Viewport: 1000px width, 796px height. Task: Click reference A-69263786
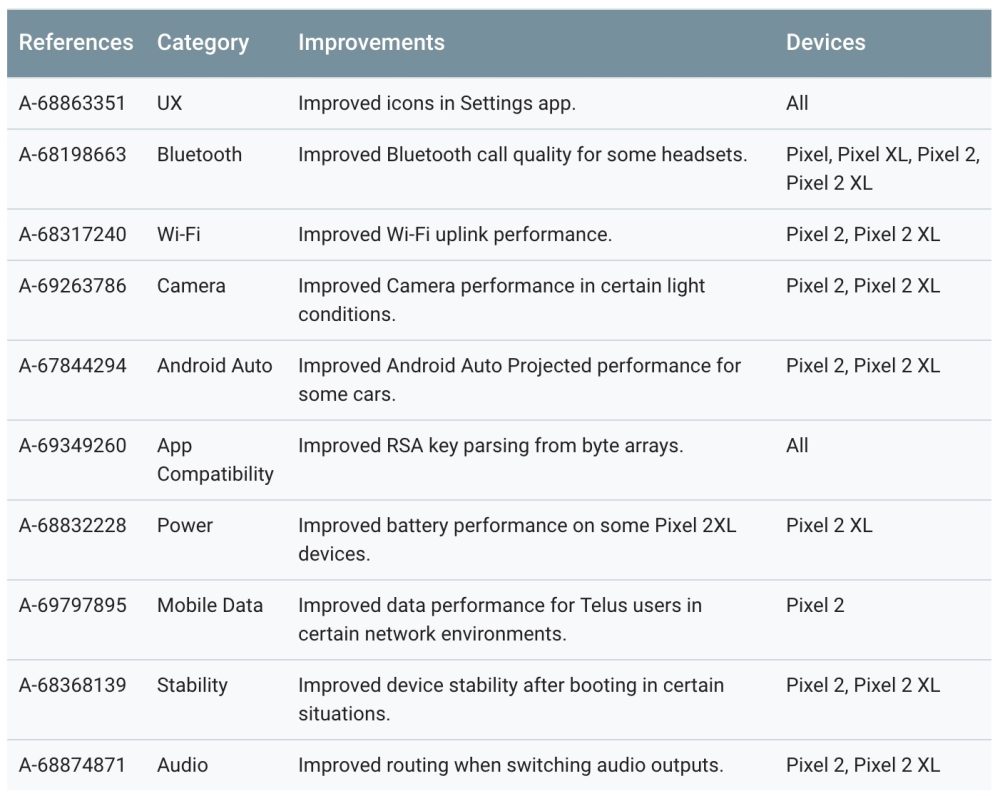pyautogui.click(x=73, y=286)
